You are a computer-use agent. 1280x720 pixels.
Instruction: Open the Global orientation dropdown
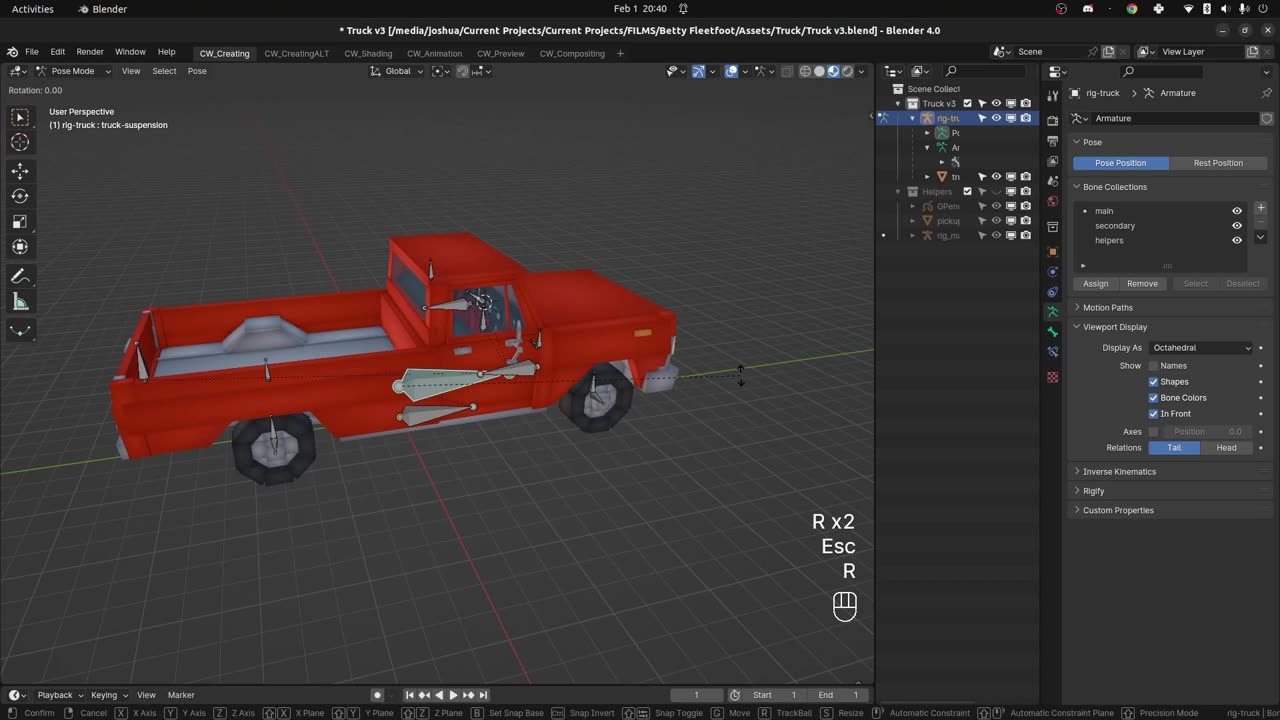(x=397, y=71)
